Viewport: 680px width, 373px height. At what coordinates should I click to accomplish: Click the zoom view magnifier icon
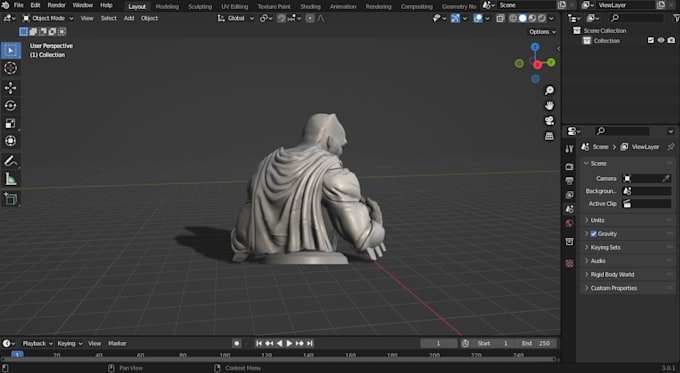549,90
